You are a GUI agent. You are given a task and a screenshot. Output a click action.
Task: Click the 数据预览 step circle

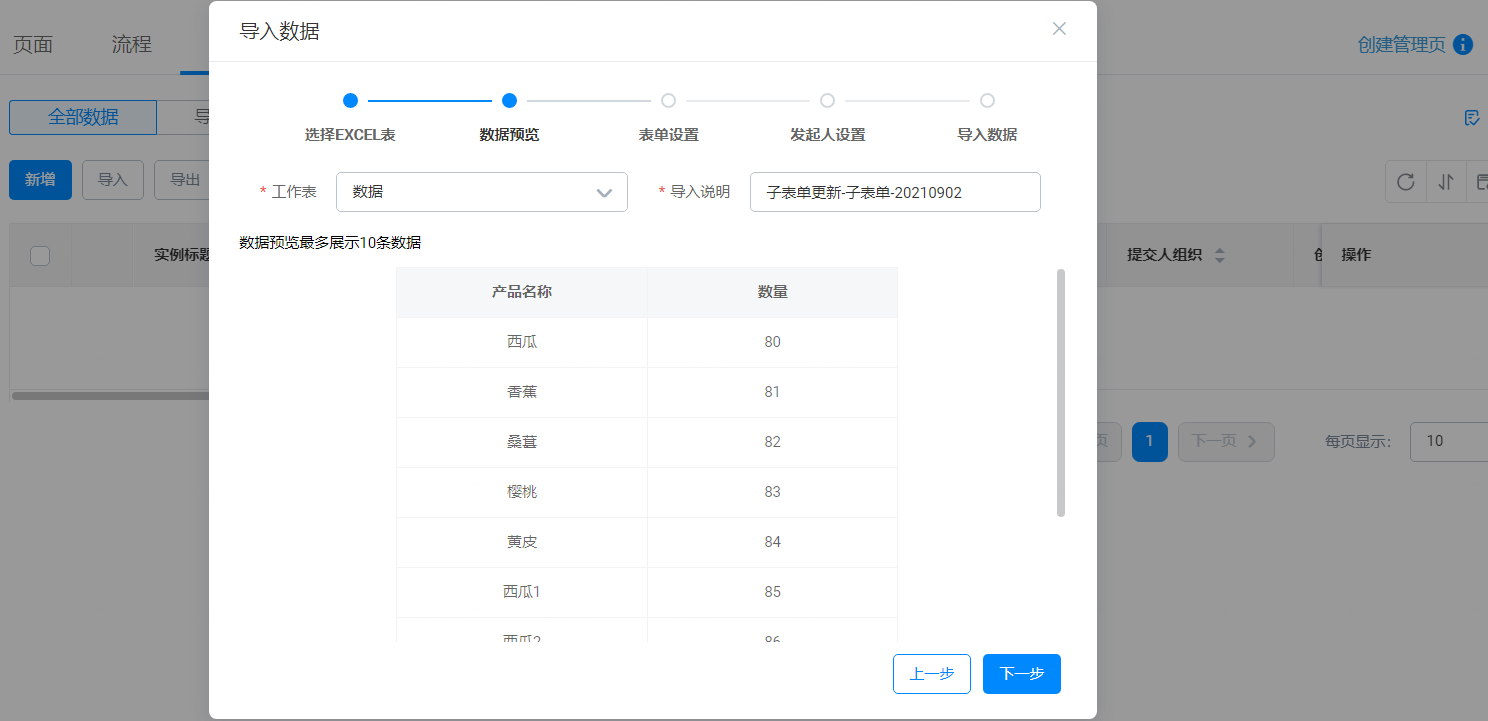point(509,100)
